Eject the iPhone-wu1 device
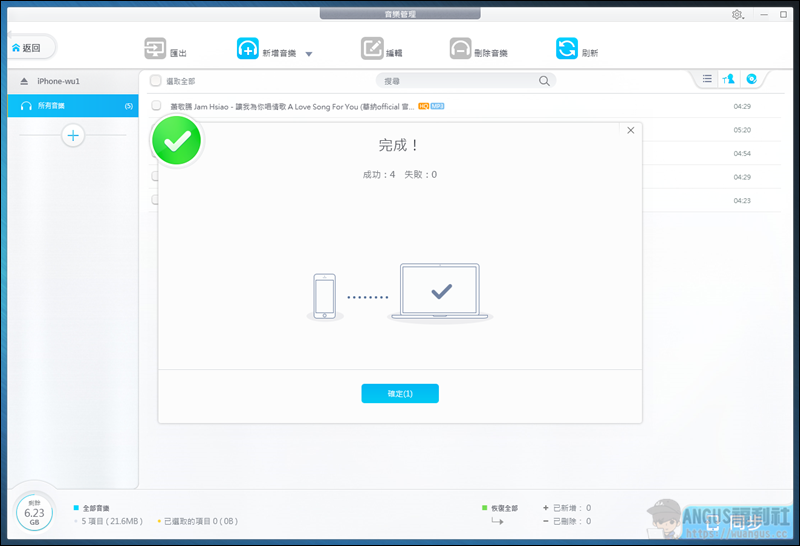The height and width of the screenshot is (546, 800). pyautogui.click(x=24, y=81)
